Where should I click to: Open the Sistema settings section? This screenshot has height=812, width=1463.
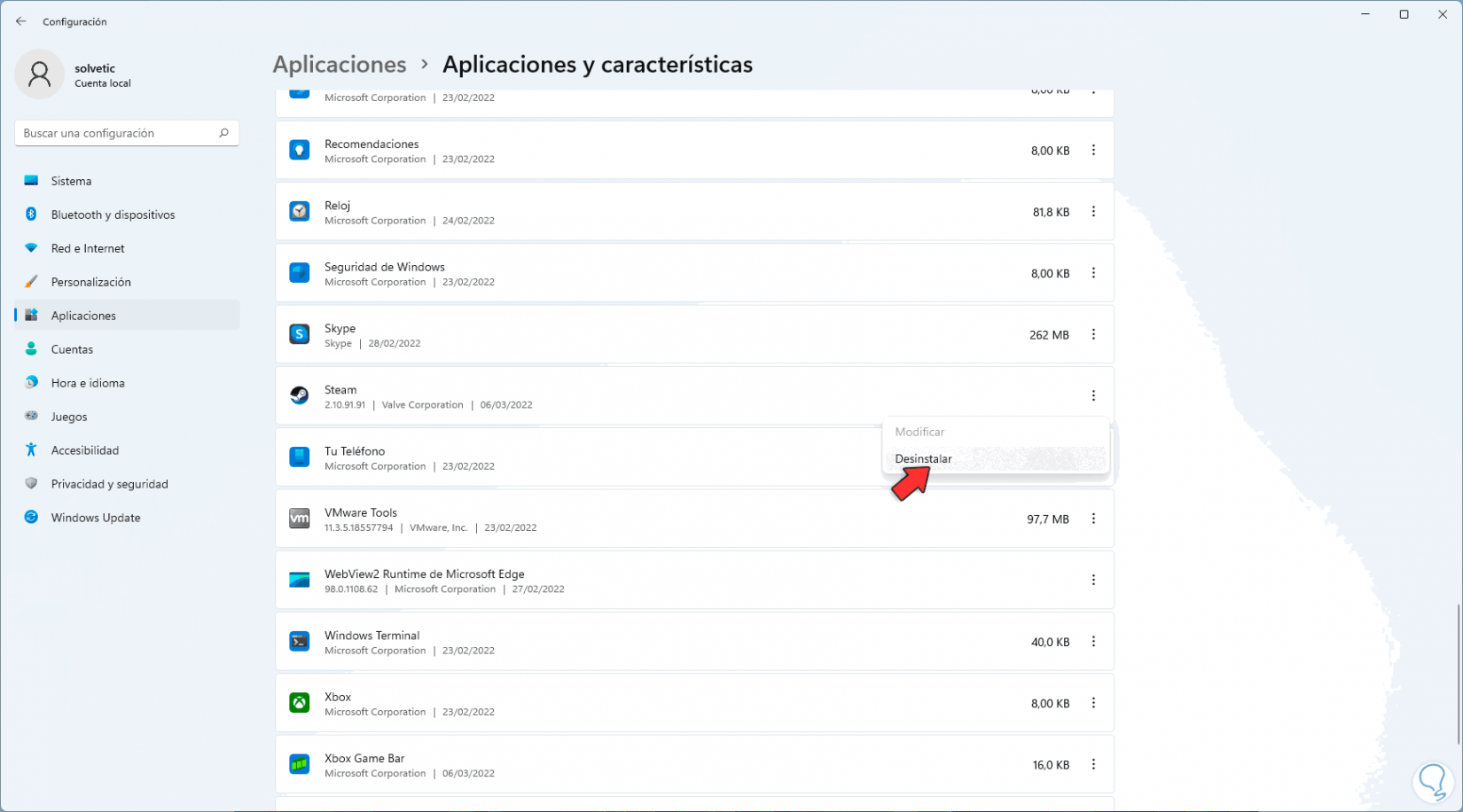(x=127, y=181)
